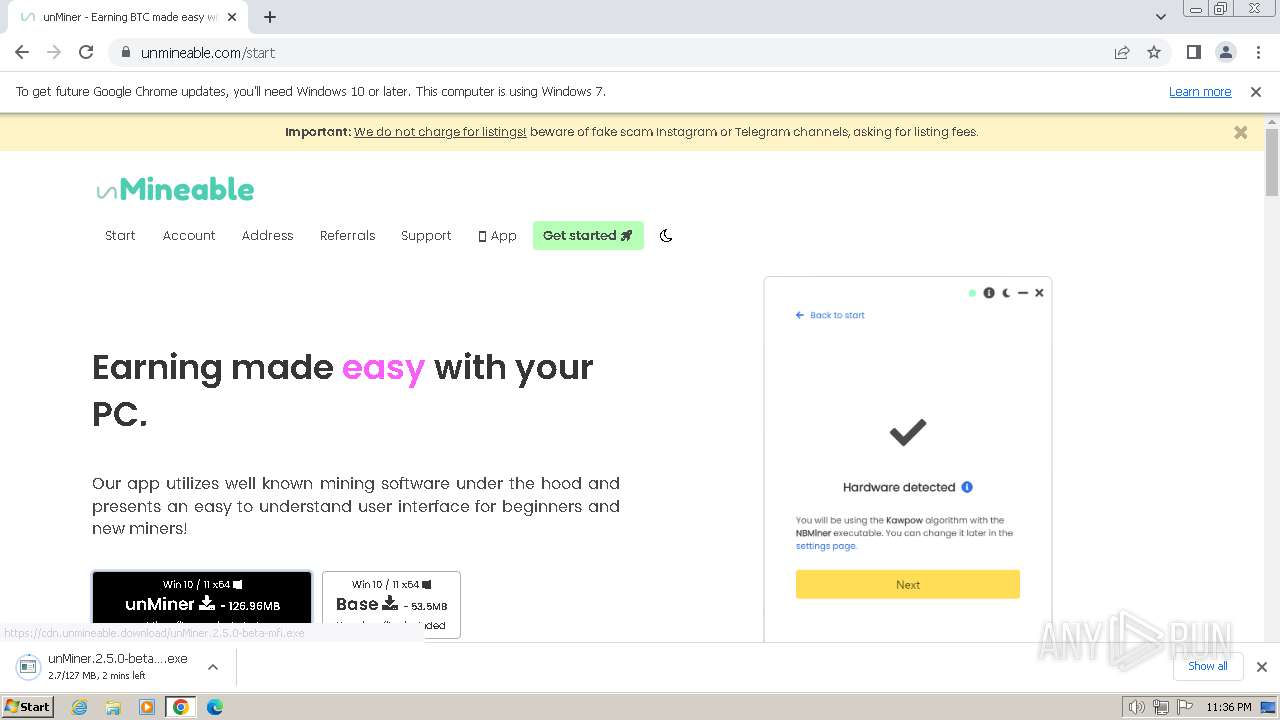The width and height of the screenshot is (1280, 720).
Task: Click Show all downloads button
Action: (1208, 666)
